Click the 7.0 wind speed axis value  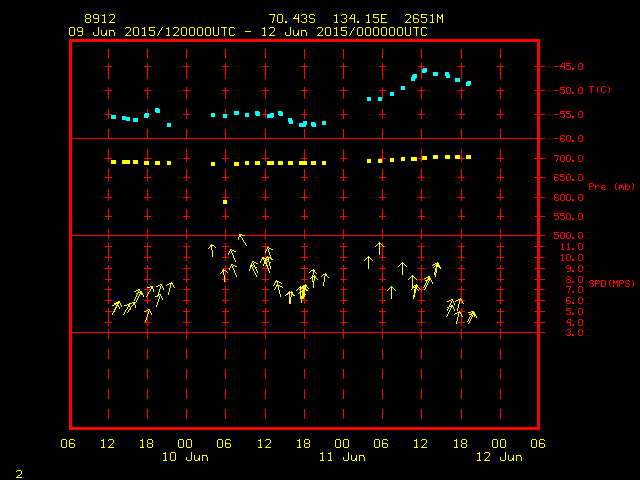(574, 290)
